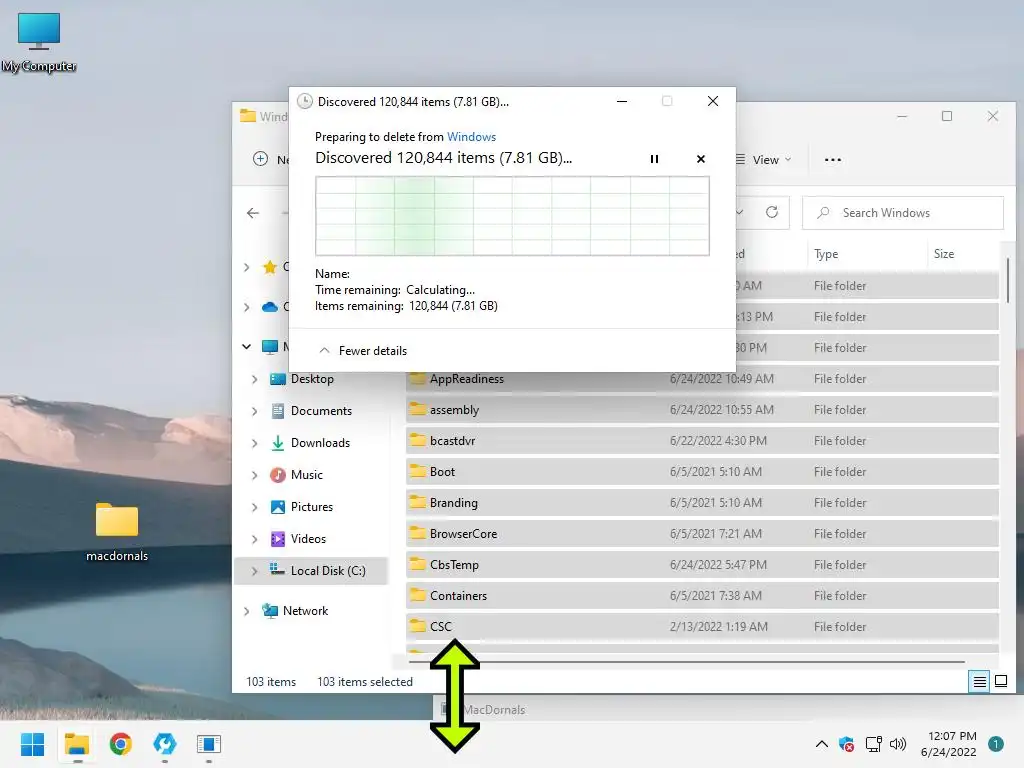Screen dimensions: 1024x768
Task: Expand the Network tree node chevron
Action: [x=246, y=611]
